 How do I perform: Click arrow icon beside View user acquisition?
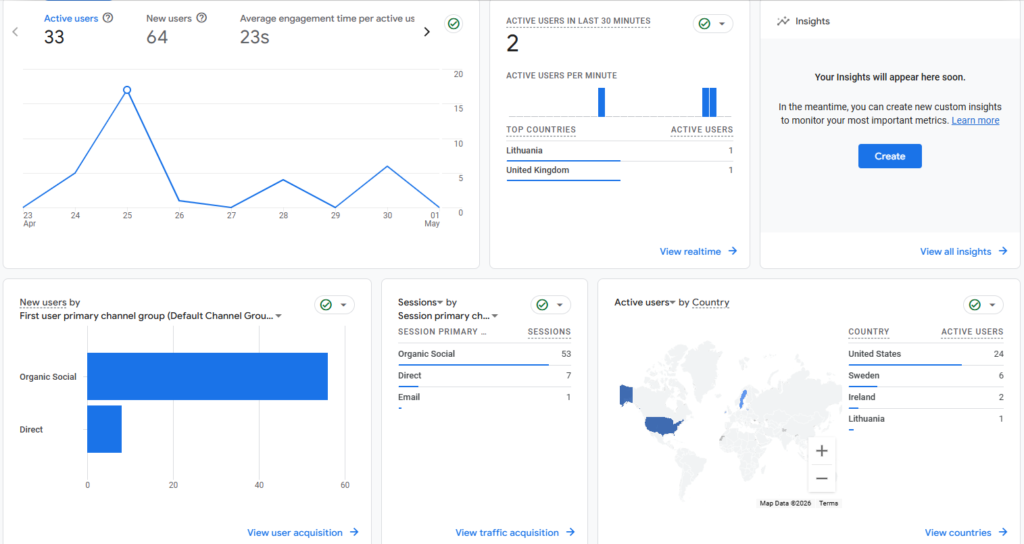[354, 532]
